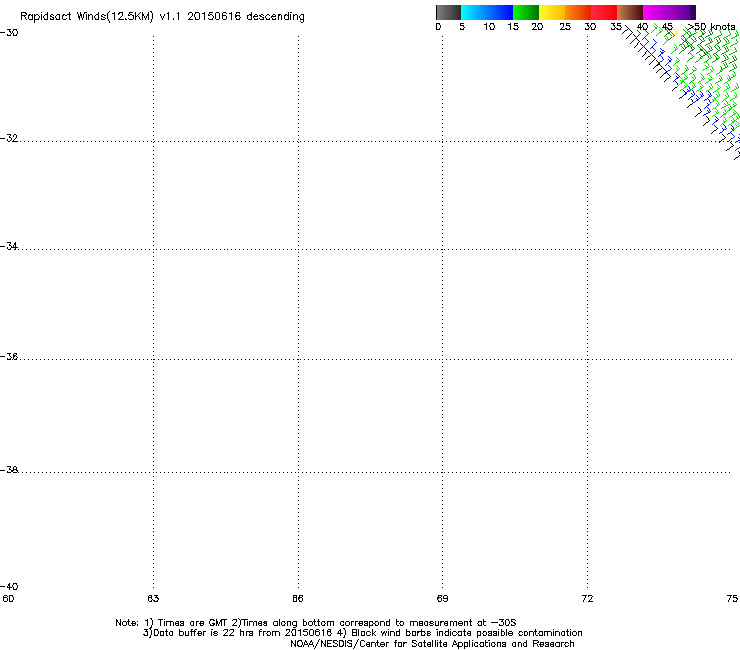Click the latitude label '-36'

[x=9, y=356]
